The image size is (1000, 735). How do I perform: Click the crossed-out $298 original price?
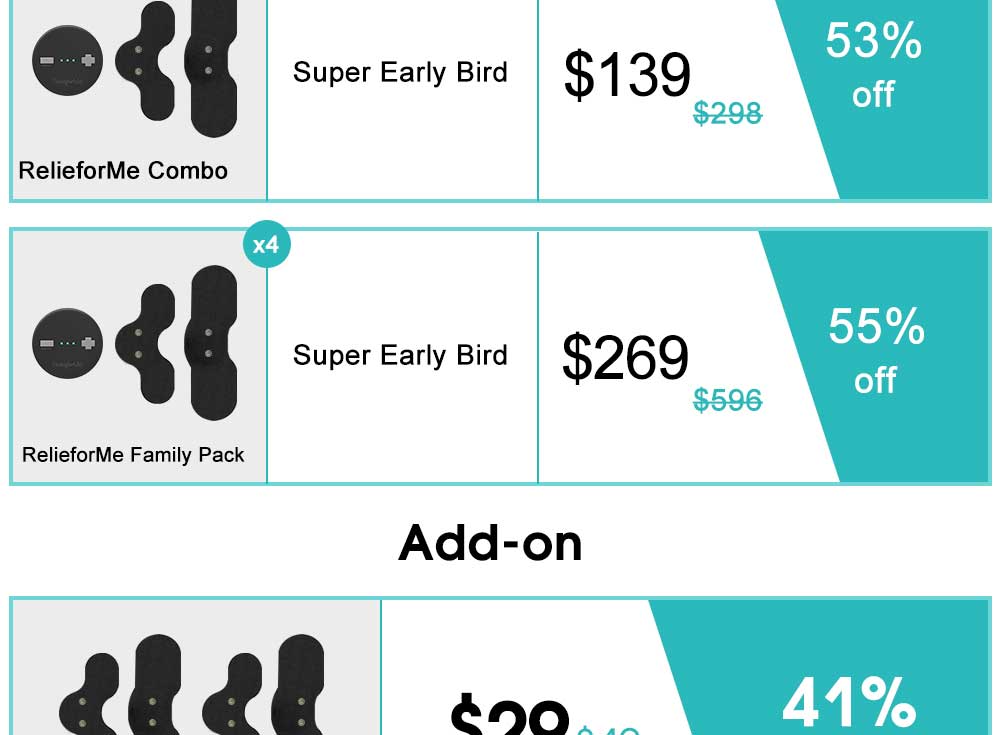pyautogui.click(x=728, y=114)
